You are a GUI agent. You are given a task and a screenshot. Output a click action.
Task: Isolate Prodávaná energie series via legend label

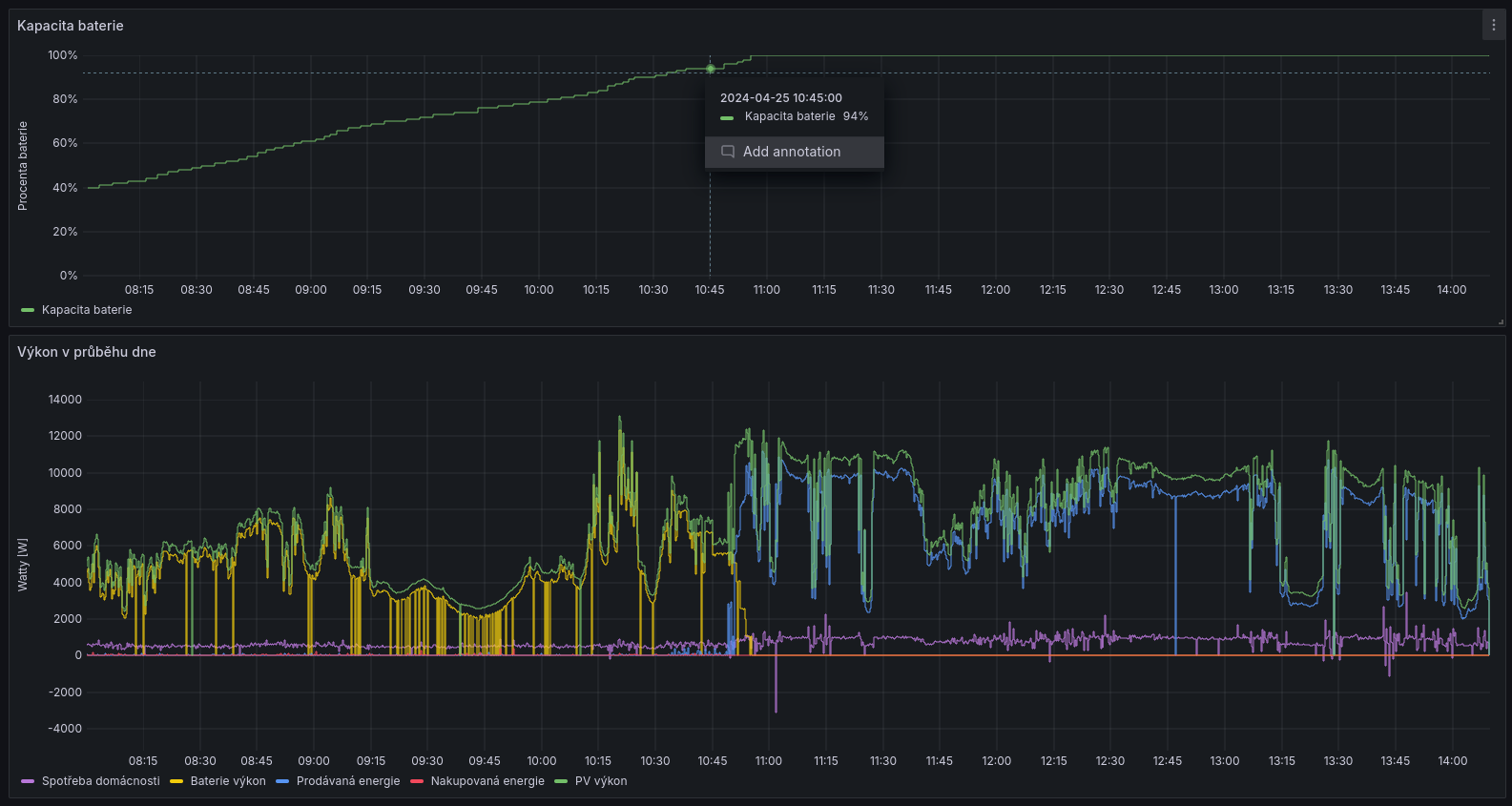point(348,781)
